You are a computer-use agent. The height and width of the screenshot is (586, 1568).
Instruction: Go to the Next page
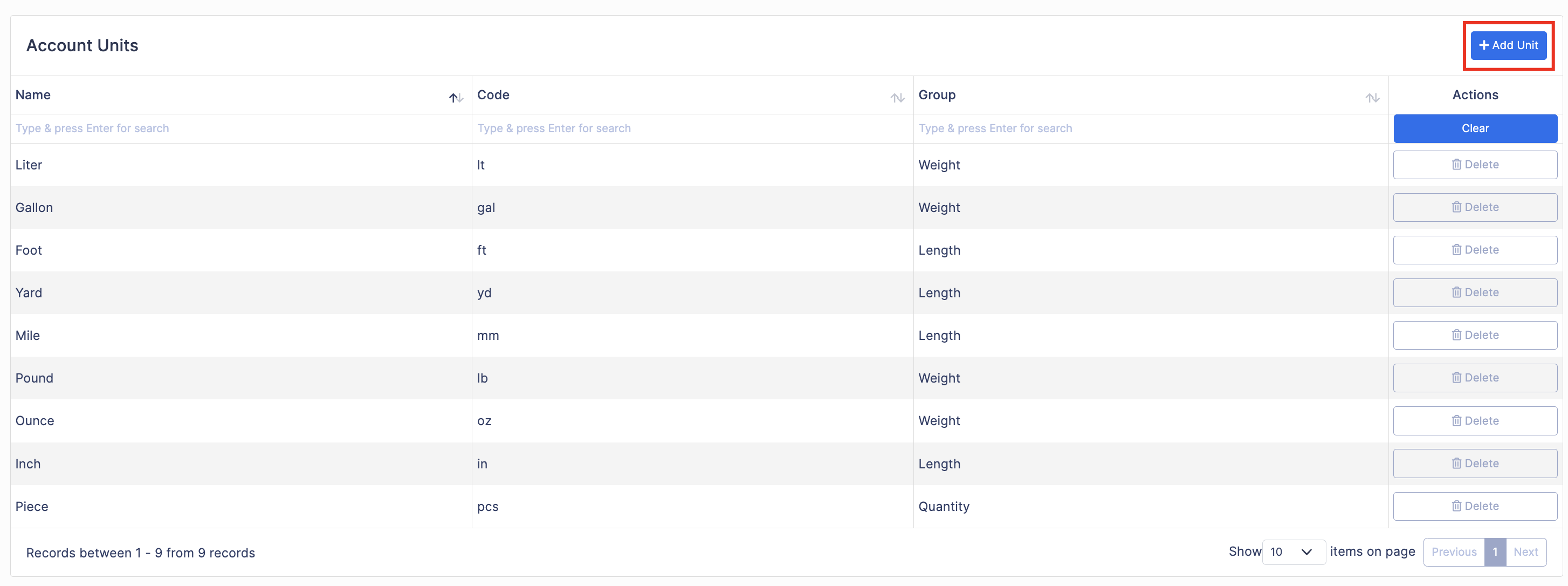[x=1525, y=552]
